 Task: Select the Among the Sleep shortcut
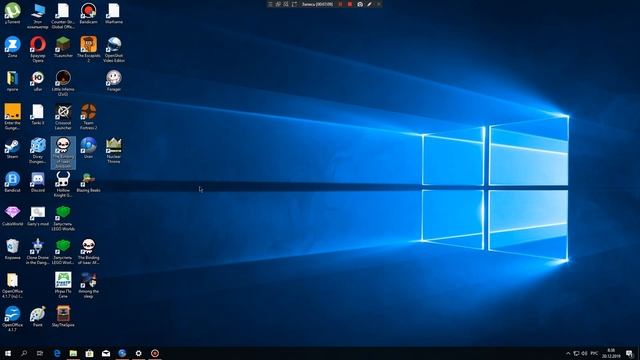coord(88,286)
